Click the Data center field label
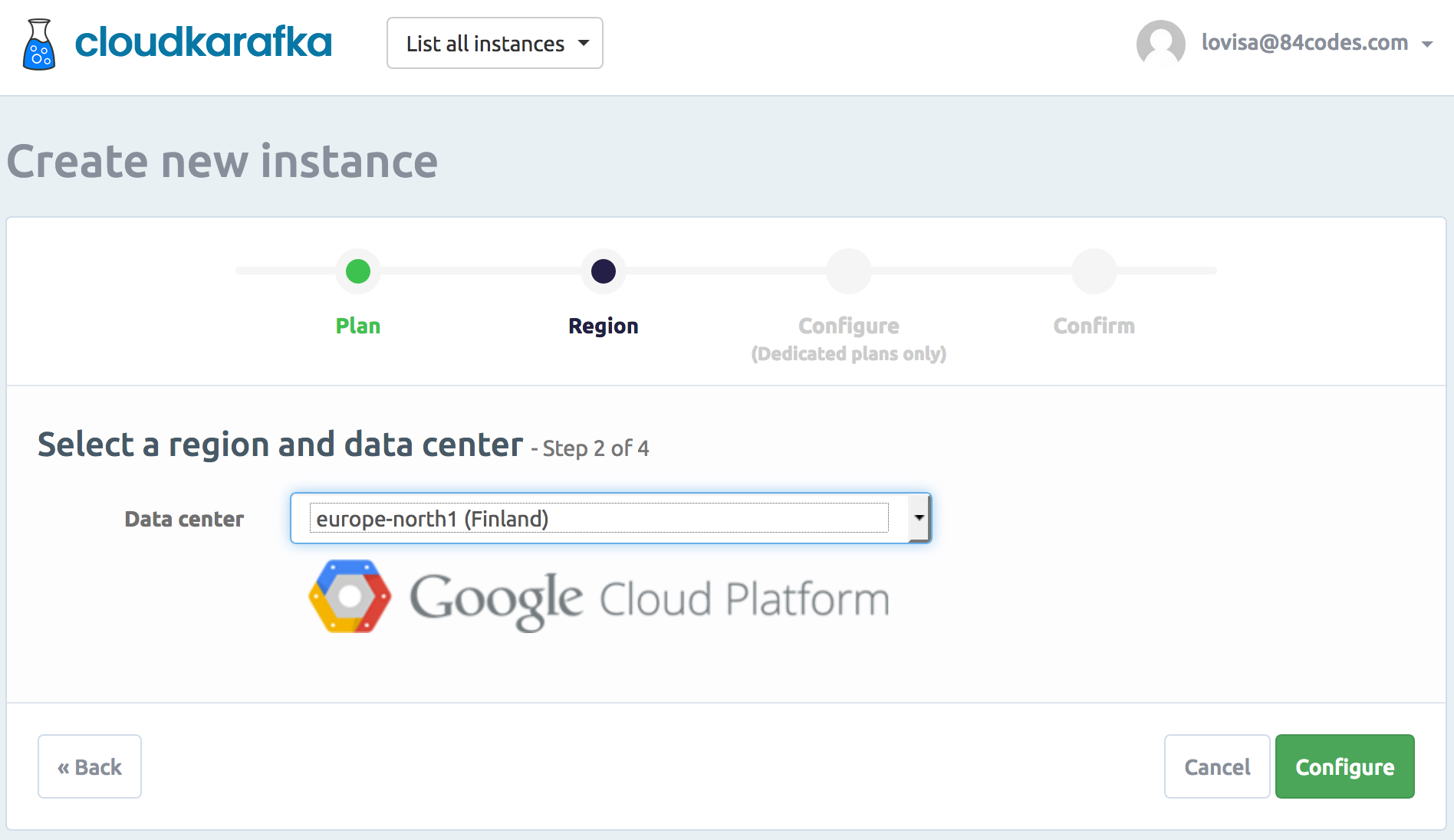Screen dimensions: 1454x840 [184, 519]
